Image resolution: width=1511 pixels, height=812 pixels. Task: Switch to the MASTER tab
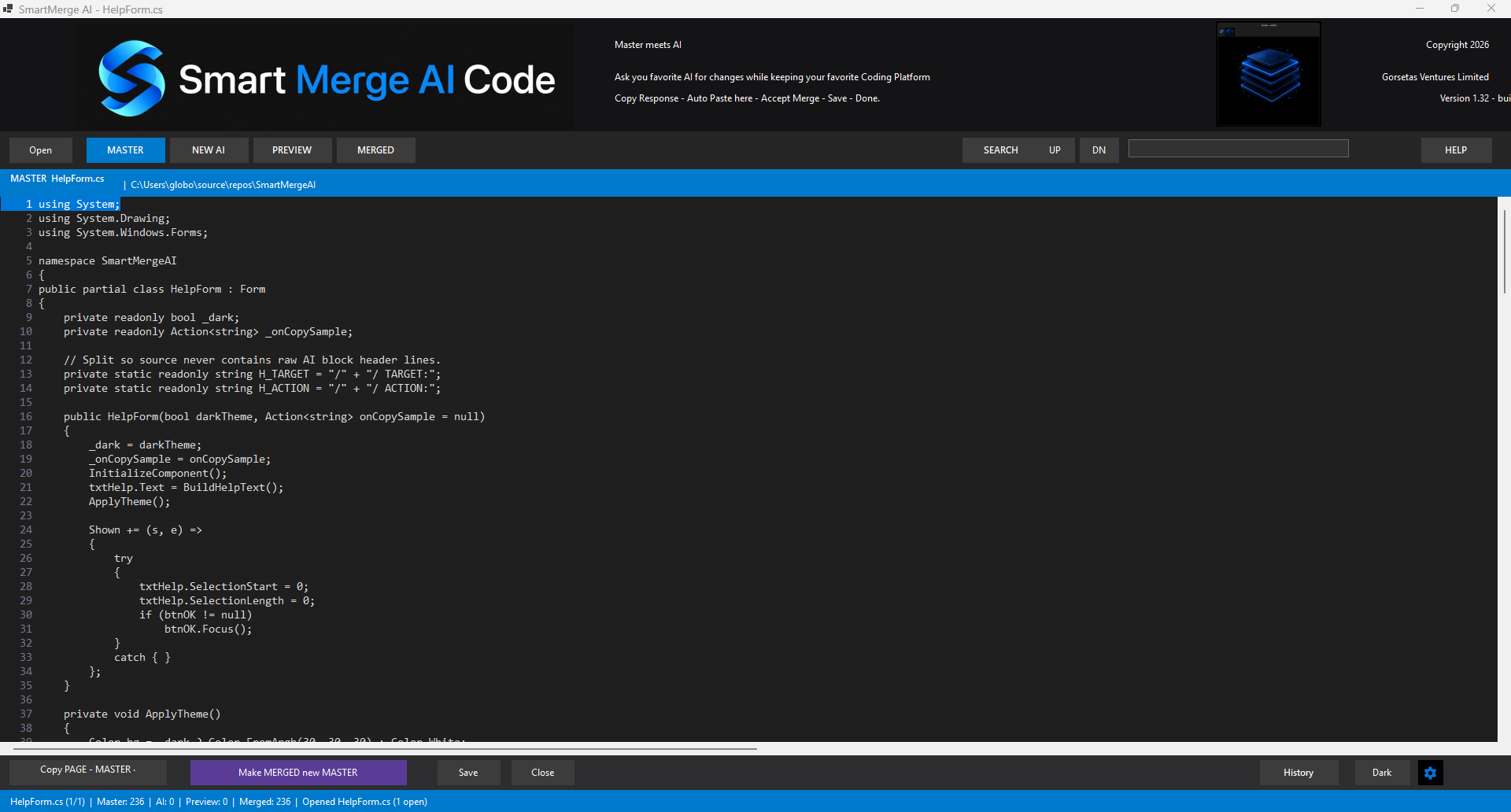click(126, 150)
